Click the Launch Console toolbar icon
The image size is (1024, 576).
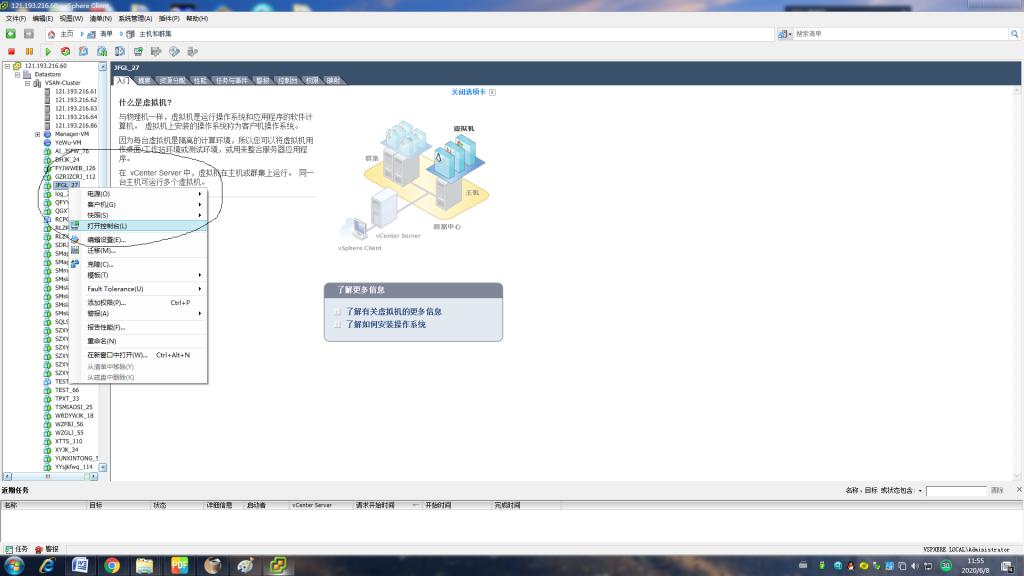click(x=138, y=51)
